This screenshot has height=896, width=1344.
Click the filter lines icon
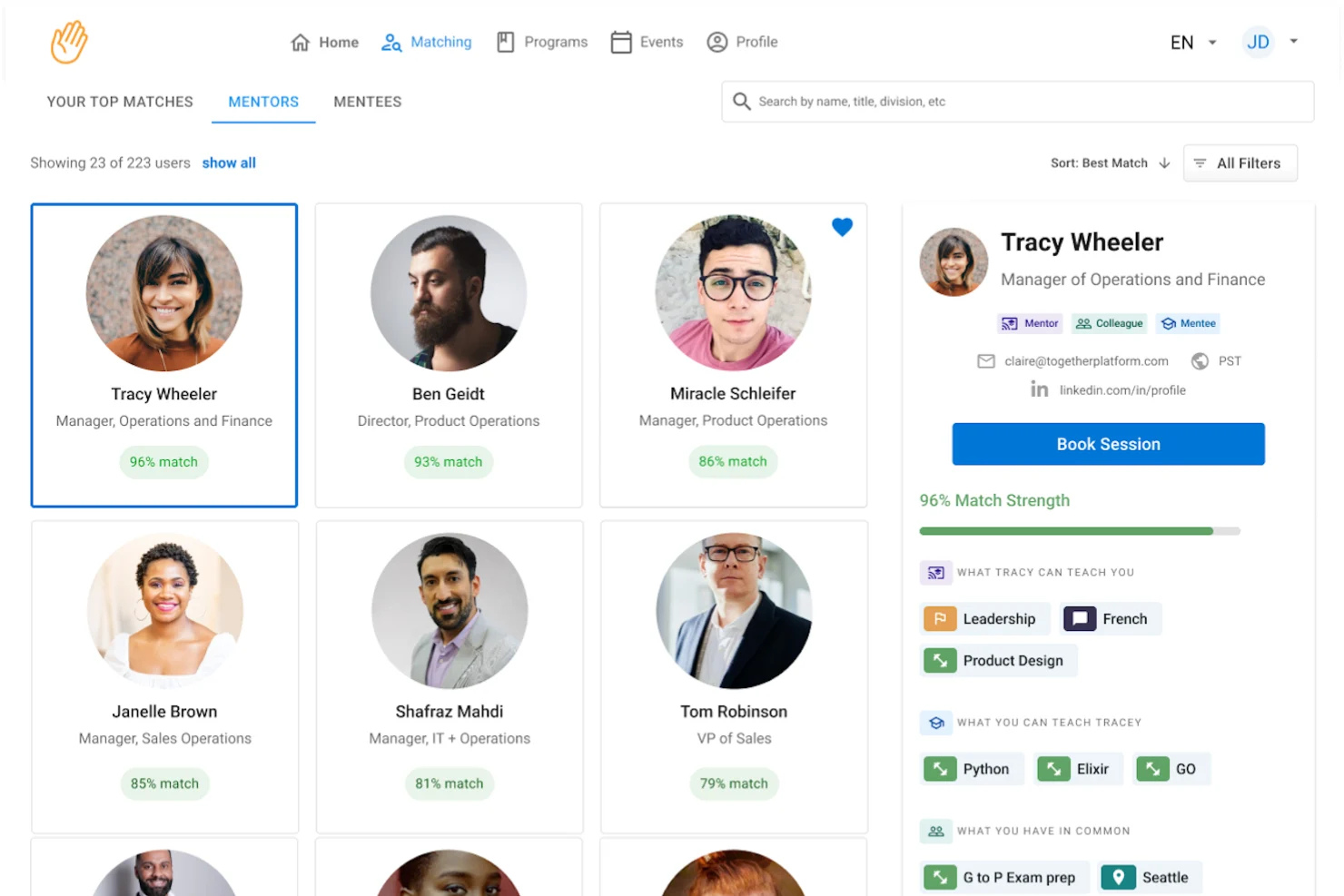1200,163
